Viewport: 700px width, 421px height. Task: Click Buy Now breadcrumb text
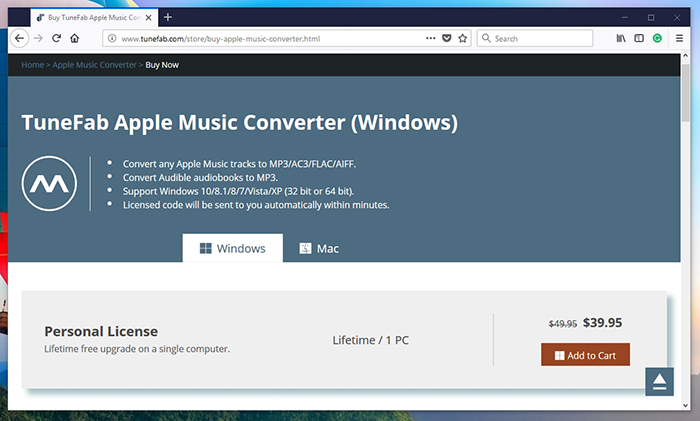tap(162, 65)
